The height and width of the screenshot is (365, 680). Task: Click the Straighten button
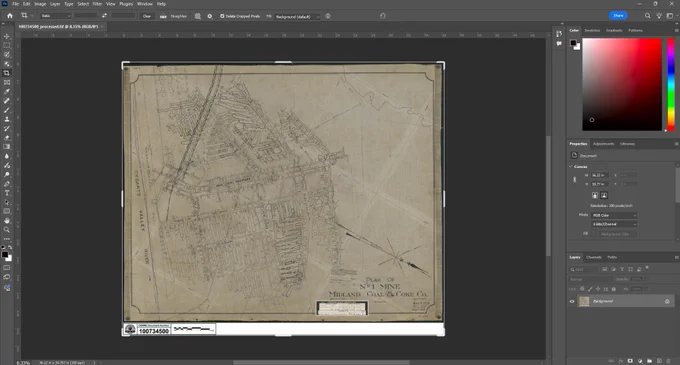click(174, 16)
